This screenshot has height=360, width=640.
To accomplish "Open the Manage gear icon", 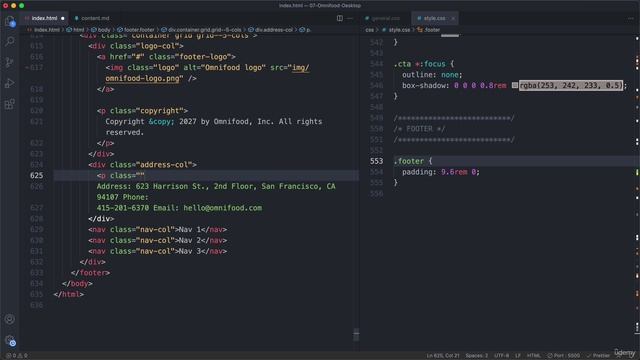I will (10, 340).
